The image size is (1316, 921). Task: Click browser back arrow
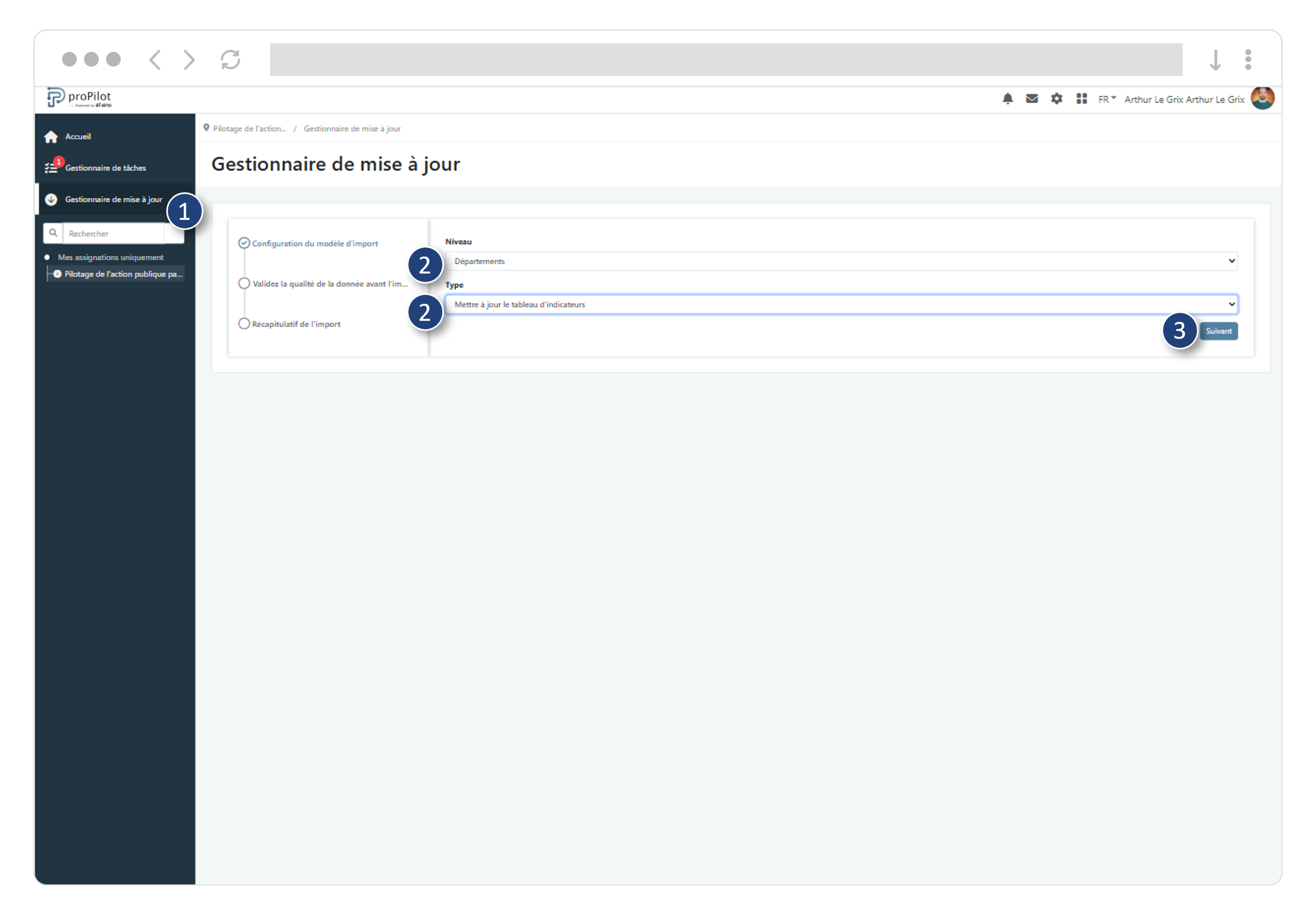click(155, 59)
